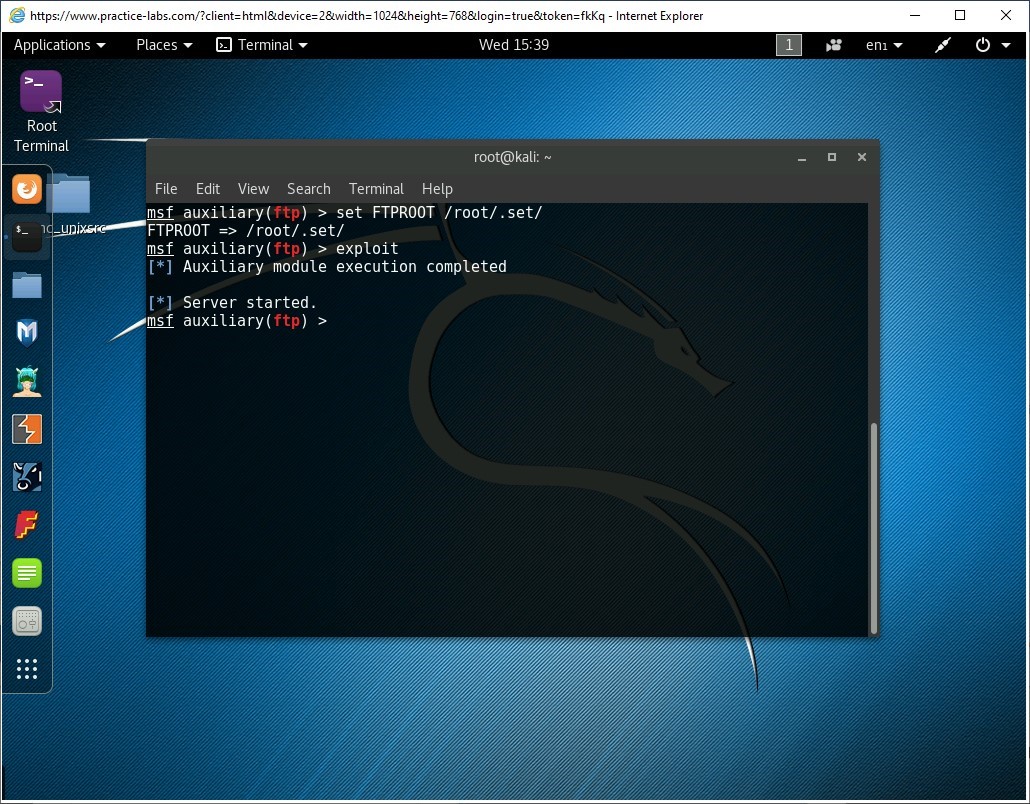Open the green notes application icon

click(x=27, y=573)
